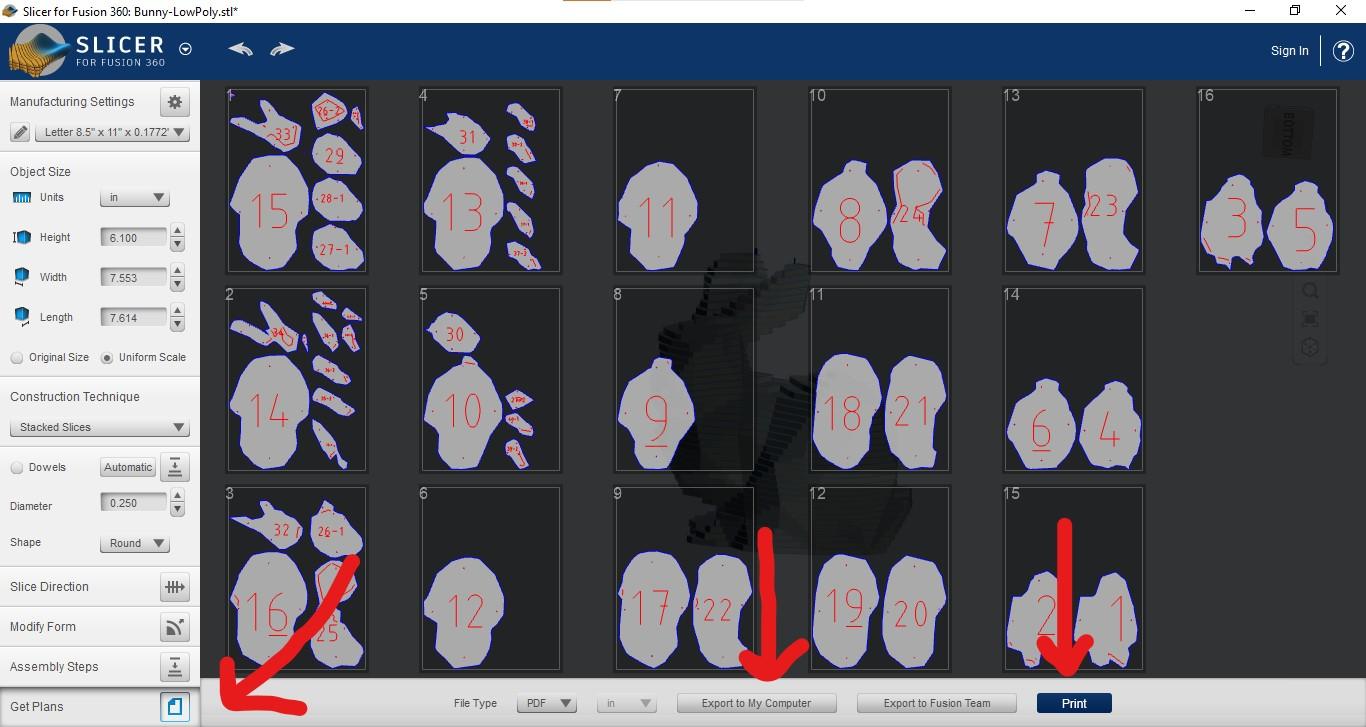Click the app icon in the title bar
This screenshot has width=1366, height=727.
pos(11,11)
